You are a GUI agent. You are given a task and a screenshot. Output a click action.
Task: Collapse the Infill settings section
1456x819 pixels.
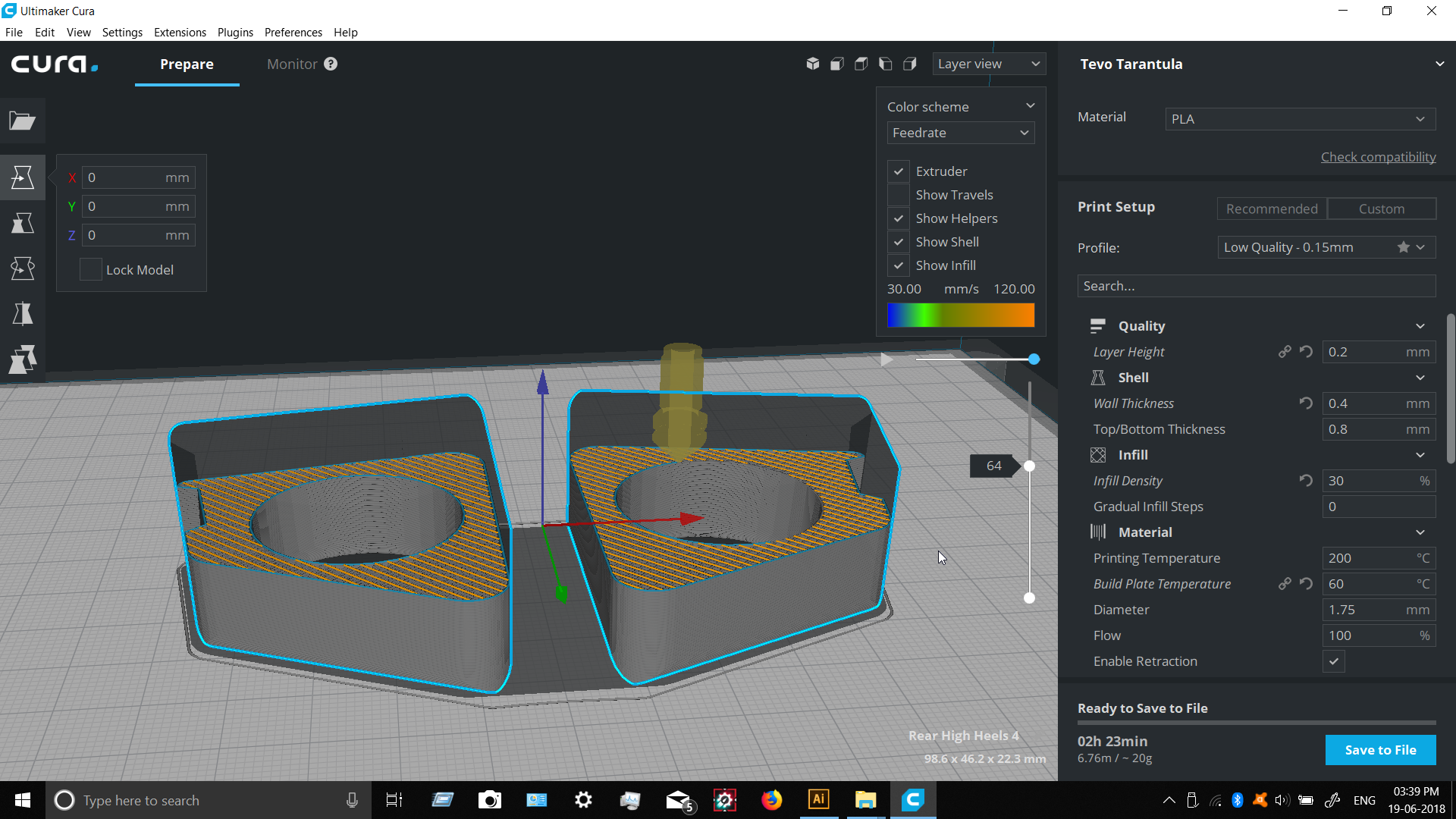coord(1420,455)
